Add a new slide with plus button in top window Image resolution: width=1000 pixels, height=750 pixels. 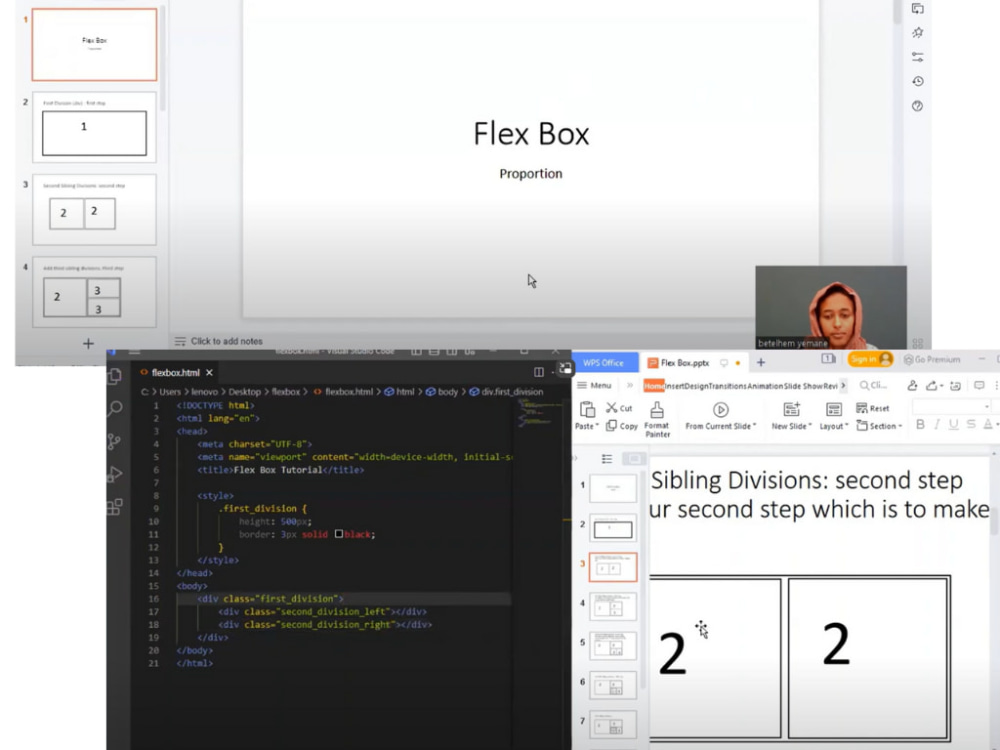88,344
